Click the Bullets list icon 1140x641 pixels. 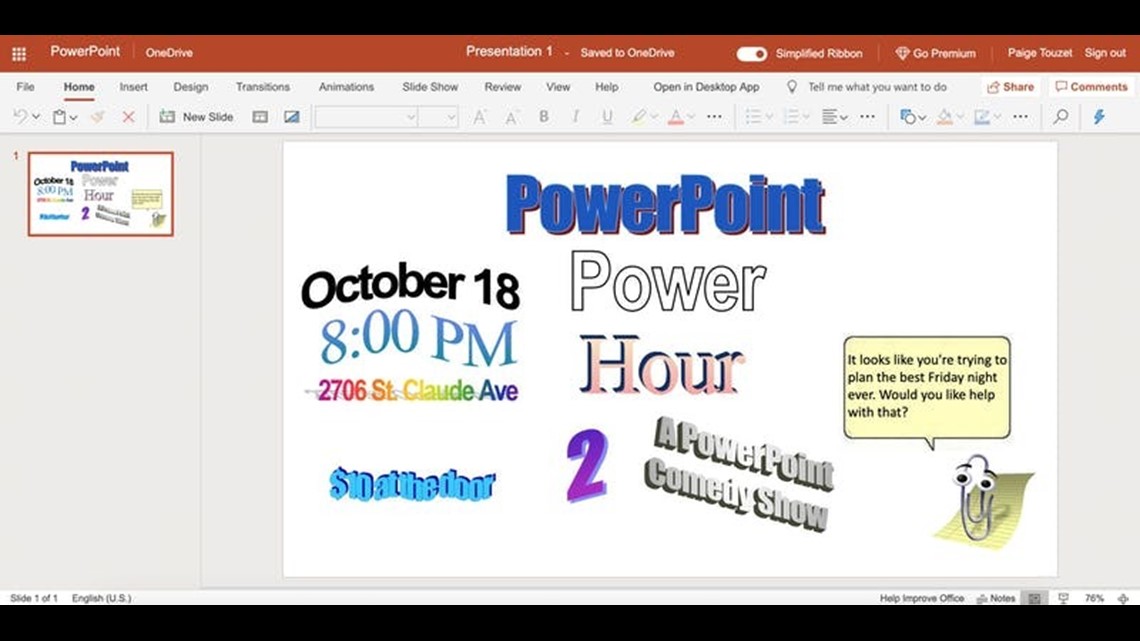pyautogui.click(x=753, y=116)
